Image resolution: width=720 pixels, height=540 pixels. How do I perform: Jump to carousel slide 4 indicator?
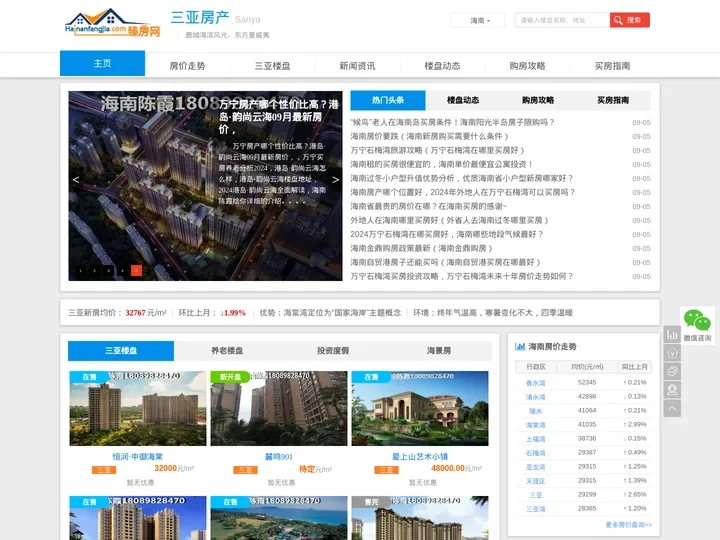tap(122, 270)
